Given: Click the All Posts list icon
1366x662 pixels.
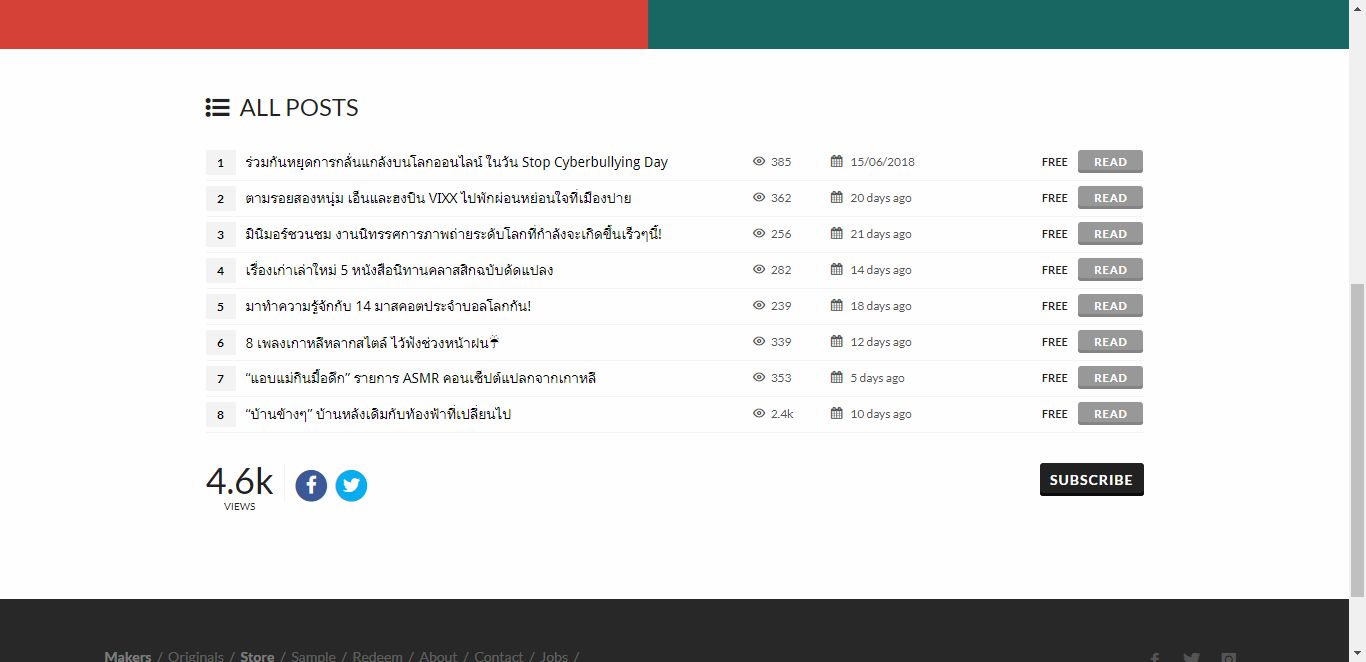Looking at the screenshot, I should click(217, 108).
